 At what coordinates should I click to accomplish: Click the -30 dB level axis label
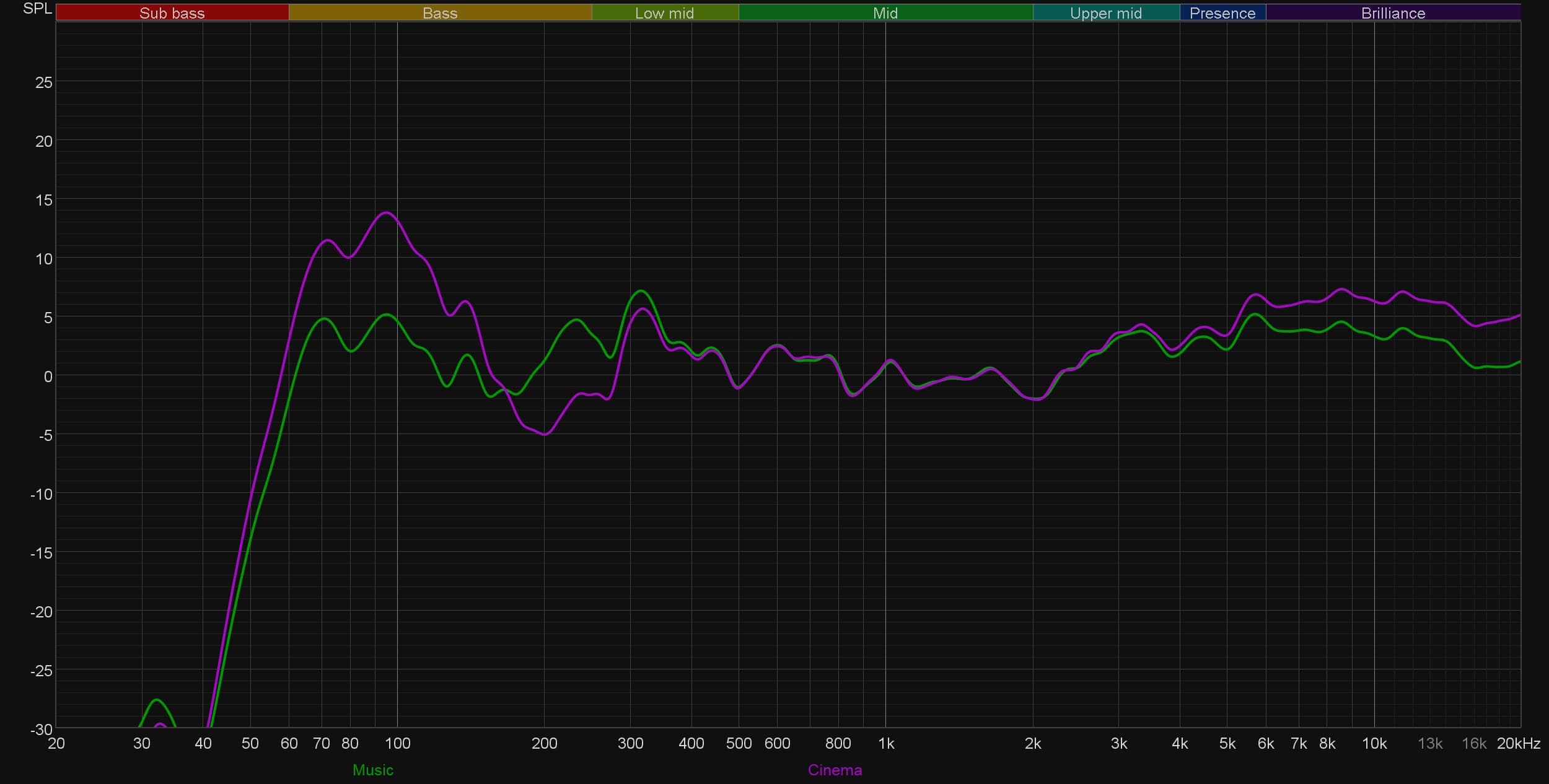click(x=42, y=729)
